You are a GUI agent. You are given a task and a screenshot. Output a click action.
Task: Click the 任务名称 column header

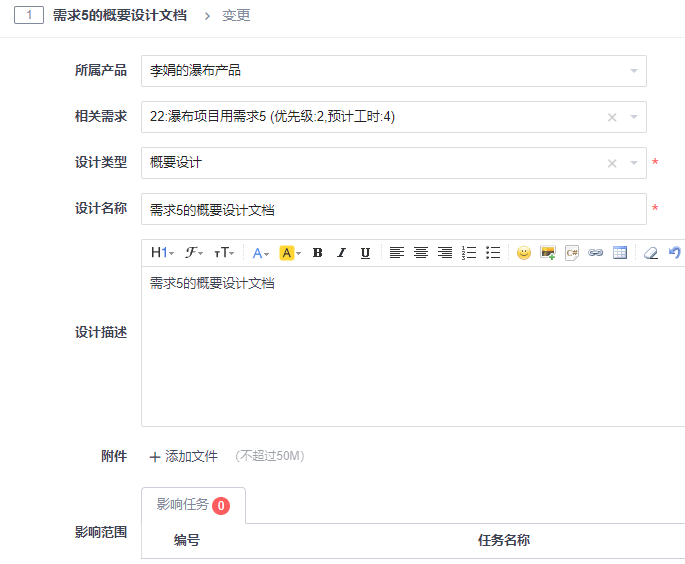pyautogui.click(x=504, y=540)
